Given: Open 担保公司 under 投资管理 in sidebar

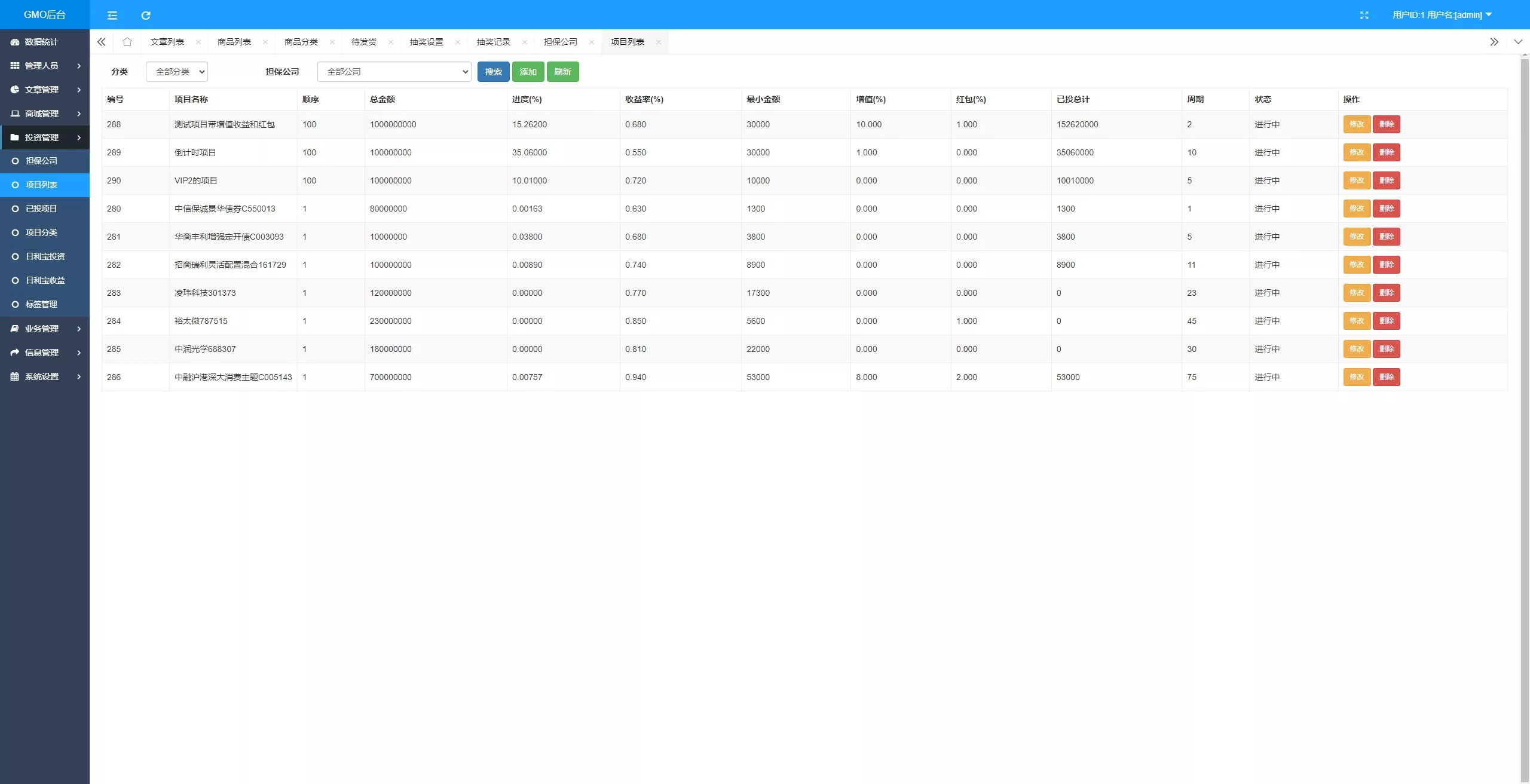Looking at the screenshot, I should 45,161.
